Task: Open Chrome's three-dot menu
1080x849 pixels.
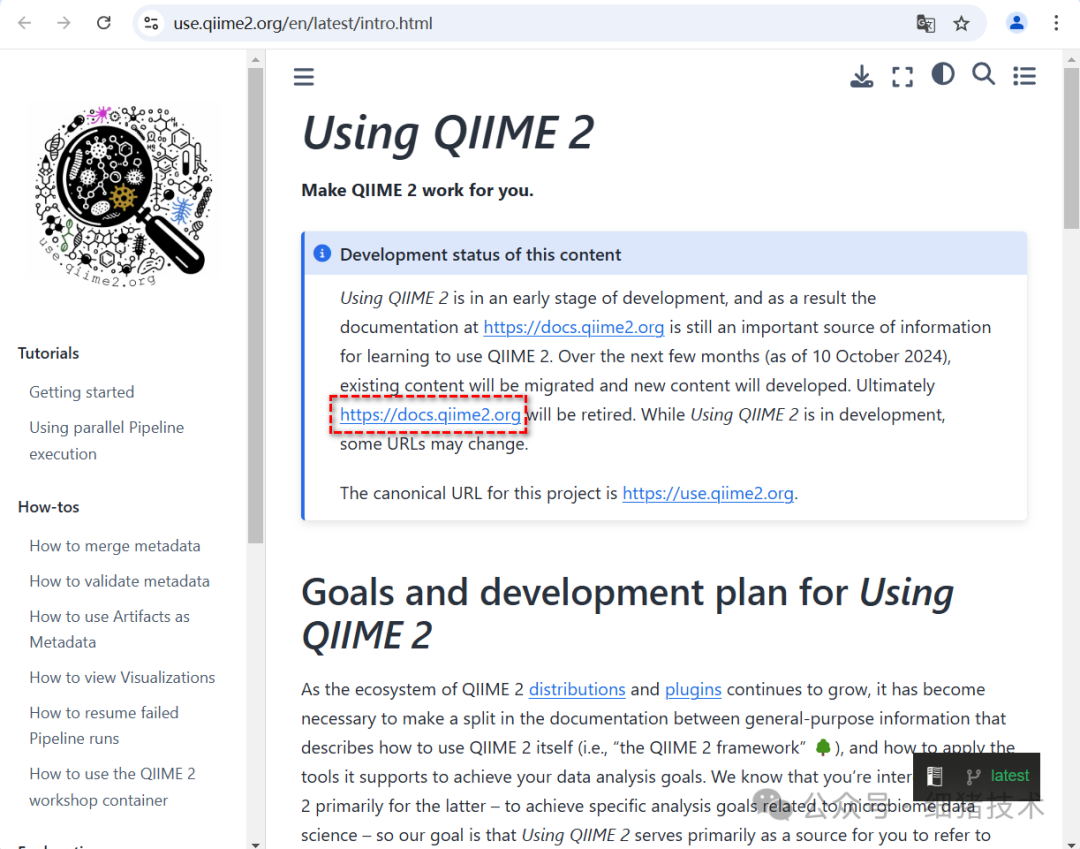Action: click(1057, 22)
